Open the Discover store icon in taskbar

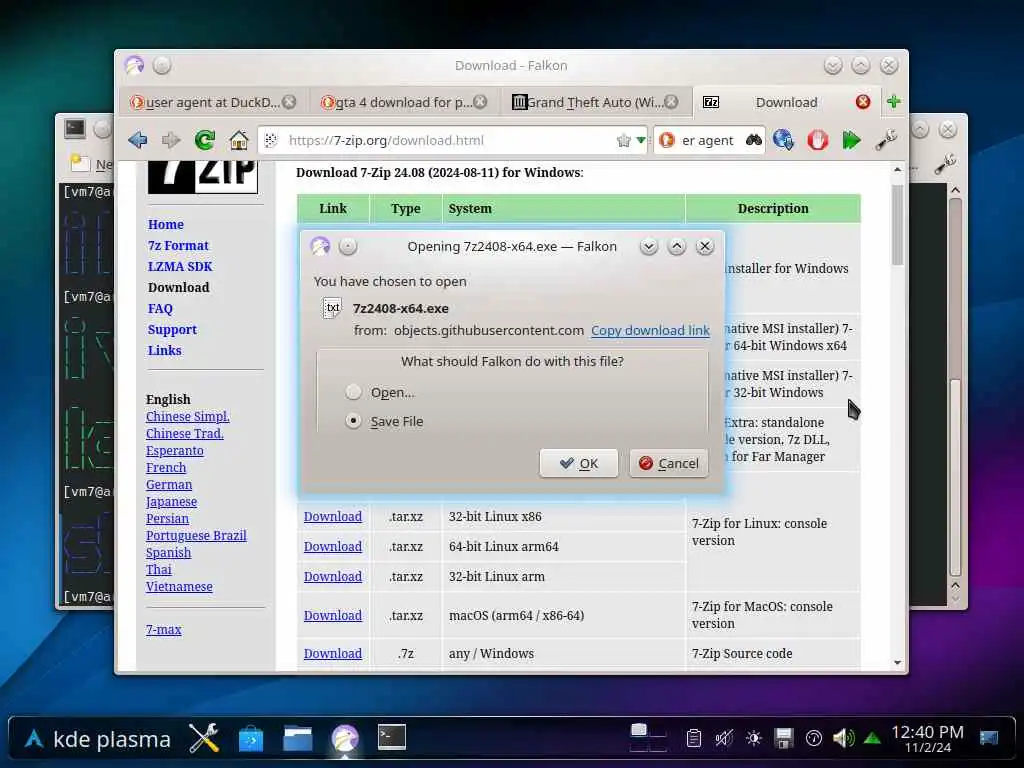pyautogui.click(x=251, y=739)
